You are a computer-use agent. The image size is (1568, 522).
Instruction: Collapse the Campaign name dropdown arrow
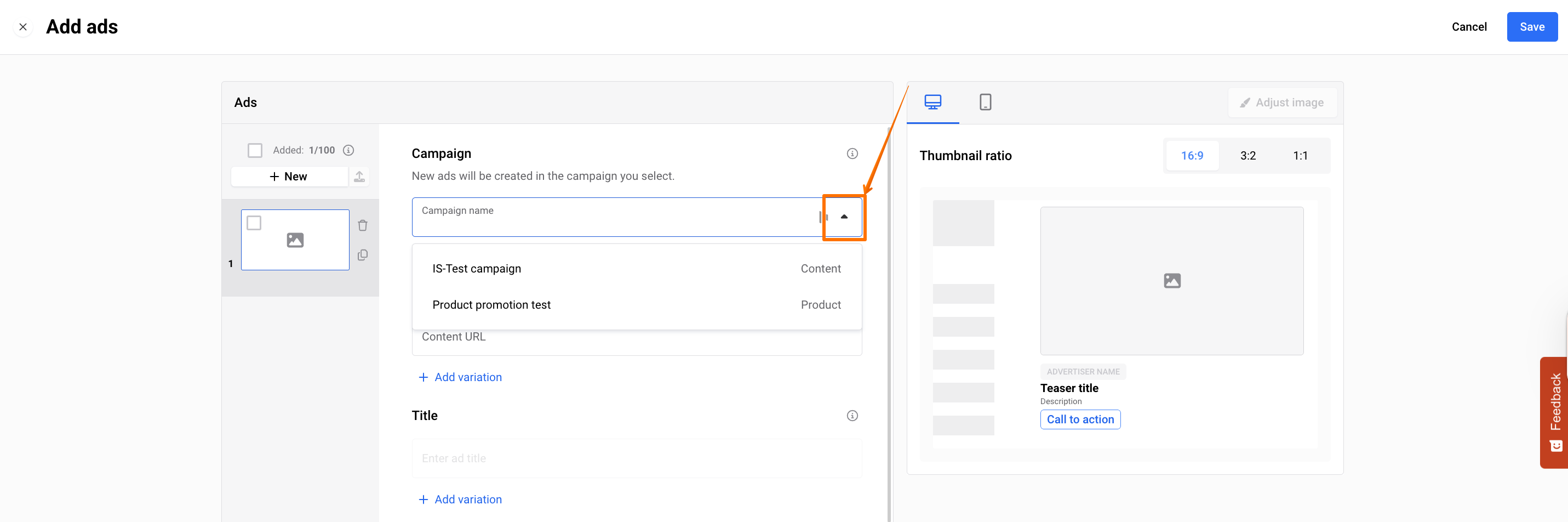(x=844, y=217)
